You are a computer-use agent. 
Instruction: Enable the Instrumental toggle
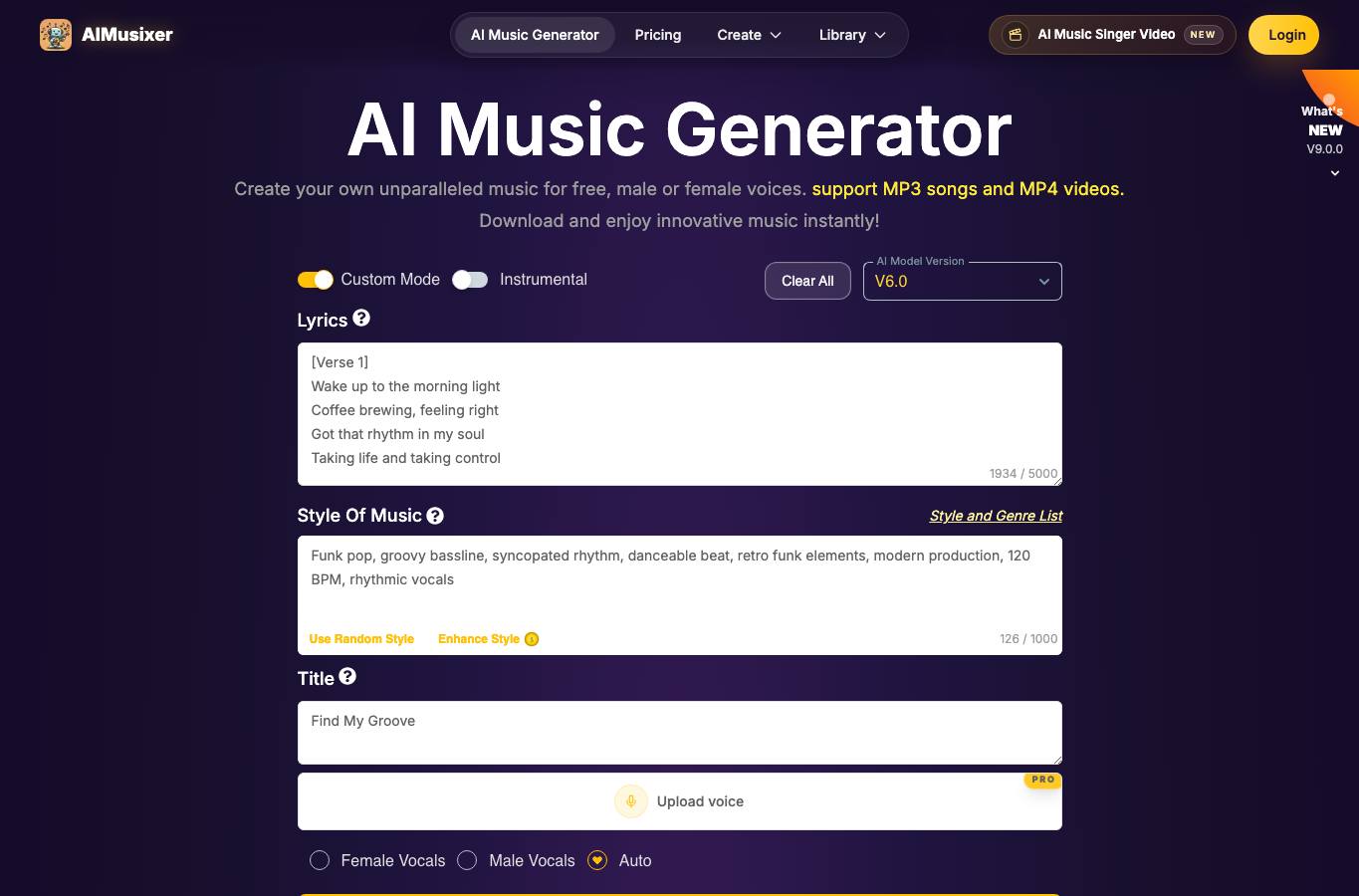(470, 280)
